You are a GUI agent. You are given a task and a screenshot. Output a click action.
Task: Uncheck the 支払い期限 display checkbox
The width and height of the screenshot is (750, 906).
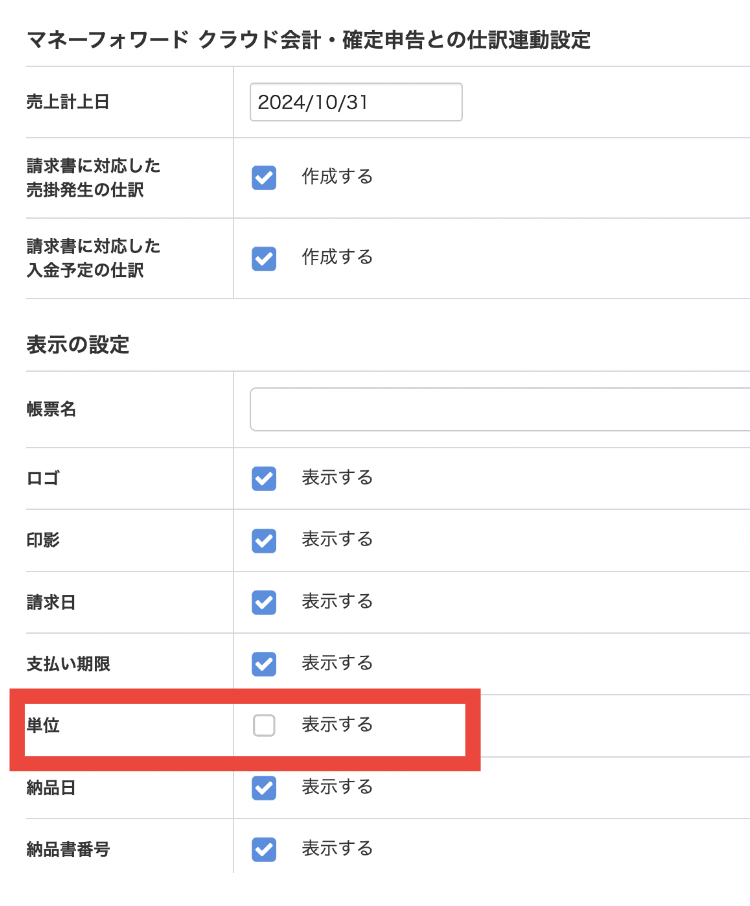[x=264, y=664]
